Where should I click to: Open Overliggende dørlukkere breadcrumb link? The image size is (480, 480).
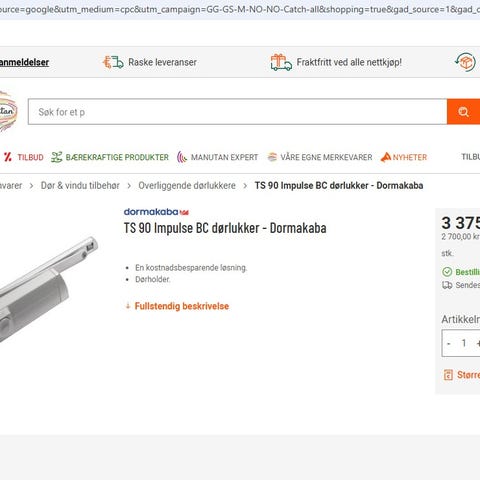pyautogui.click(x=187, y=185)
